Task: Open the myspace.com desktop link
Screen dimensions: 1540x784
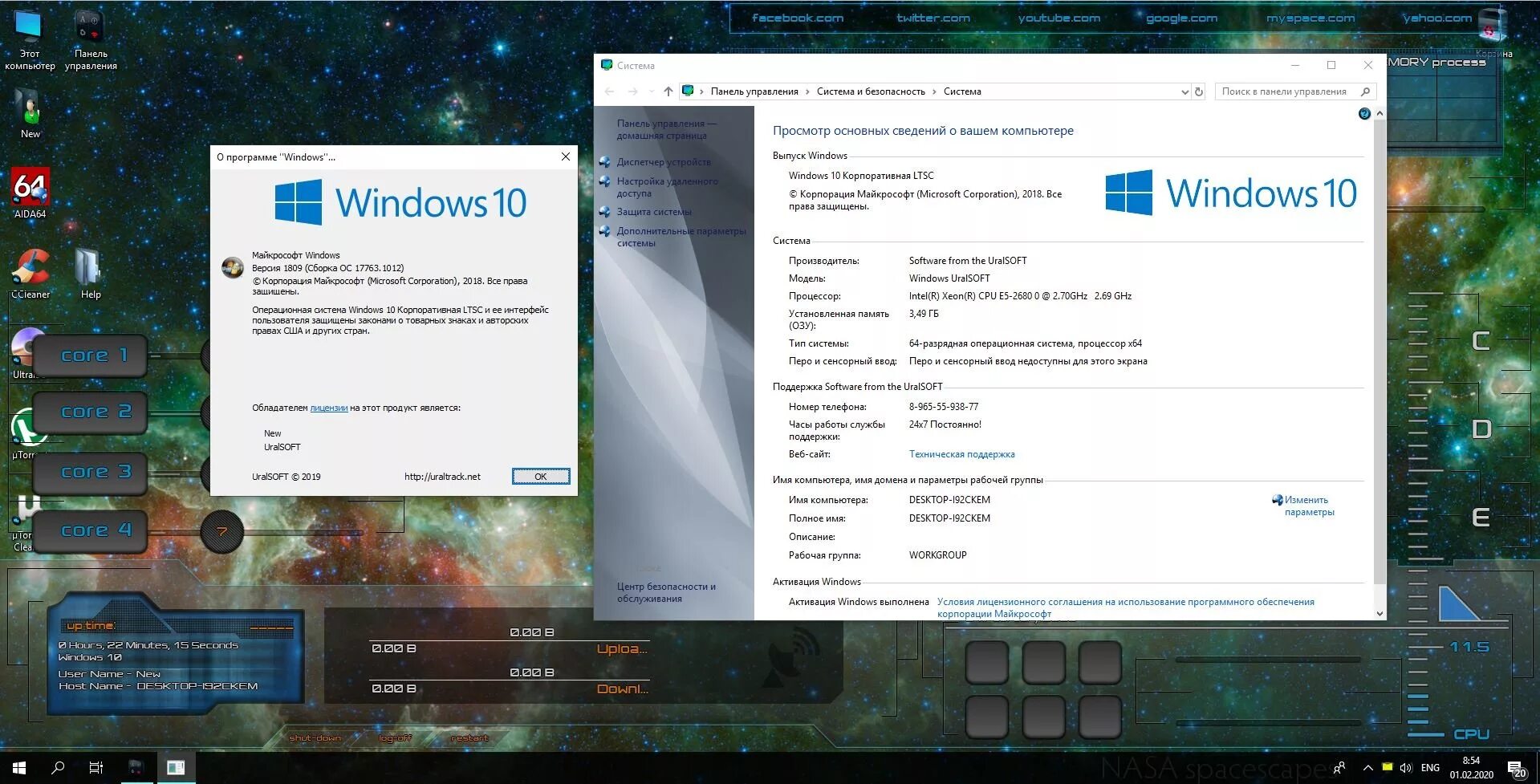Action: click(x=1310, y=18)
